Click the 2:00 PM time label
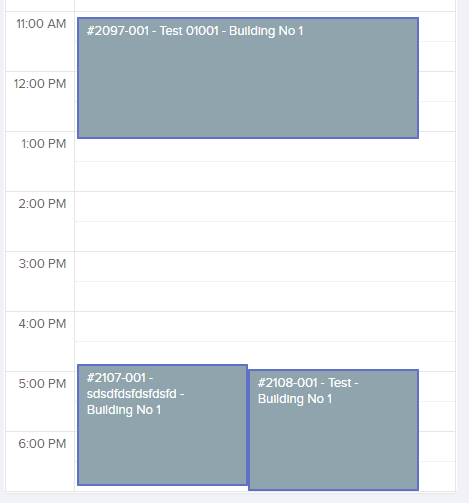This screenshot has height=503, width=469. [x=42, y=204]
